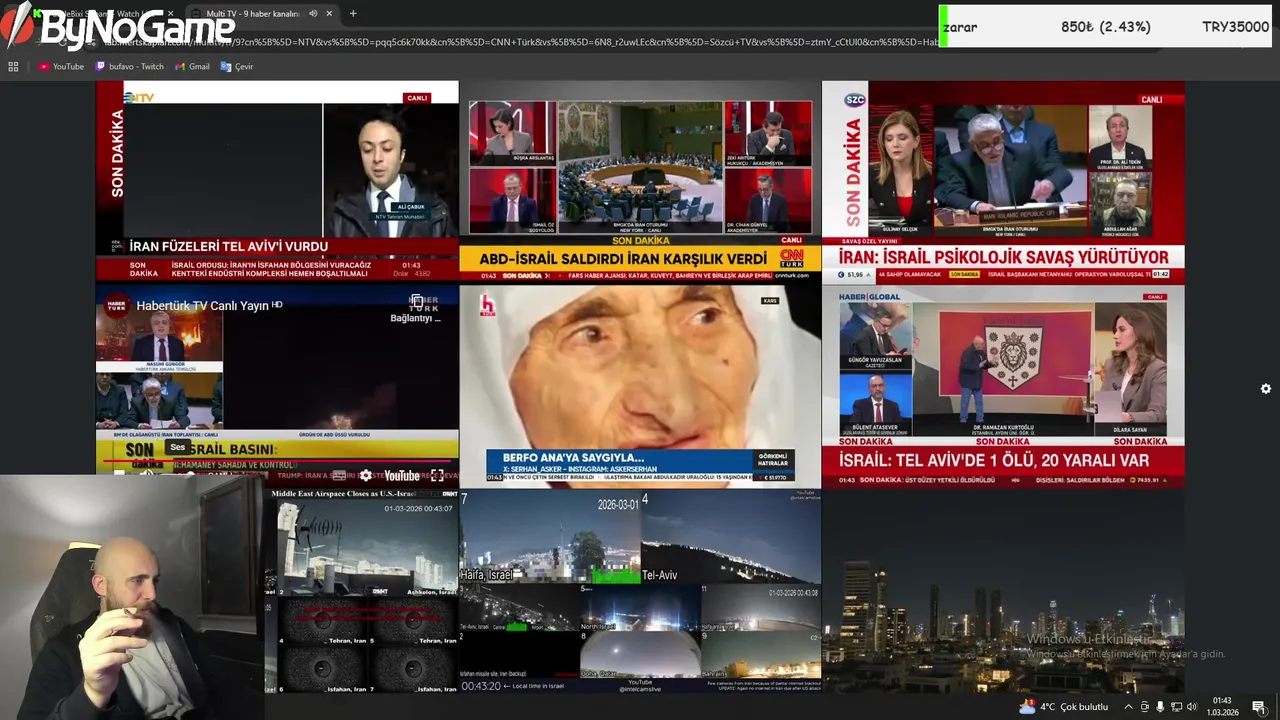1280x720 pixels.
Task: Click the SZC logo in Sözcü stream
Action: pos(855,100)
